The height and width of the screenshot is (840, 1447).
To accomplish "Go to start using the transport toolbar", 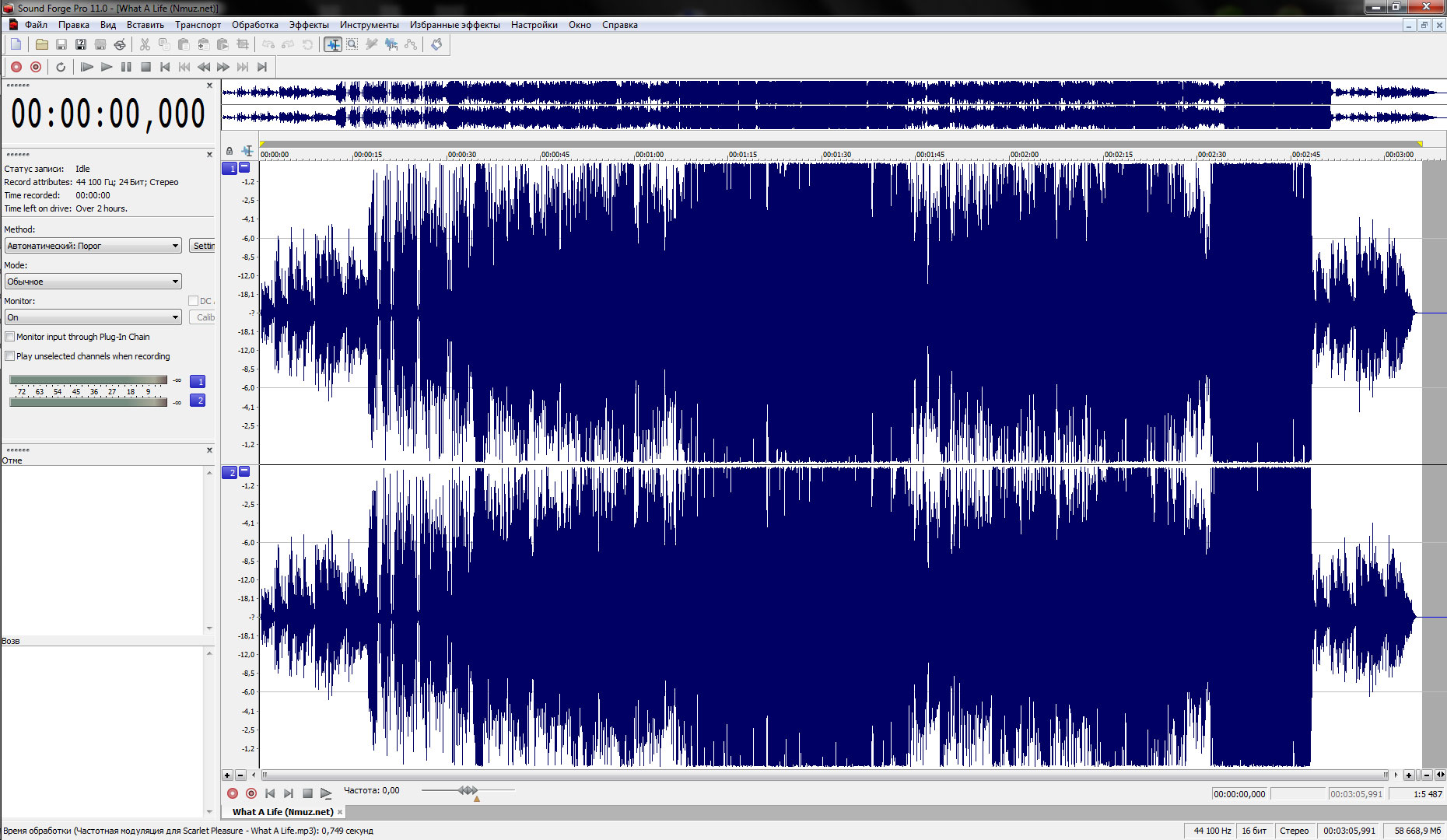I will (165, 67).
